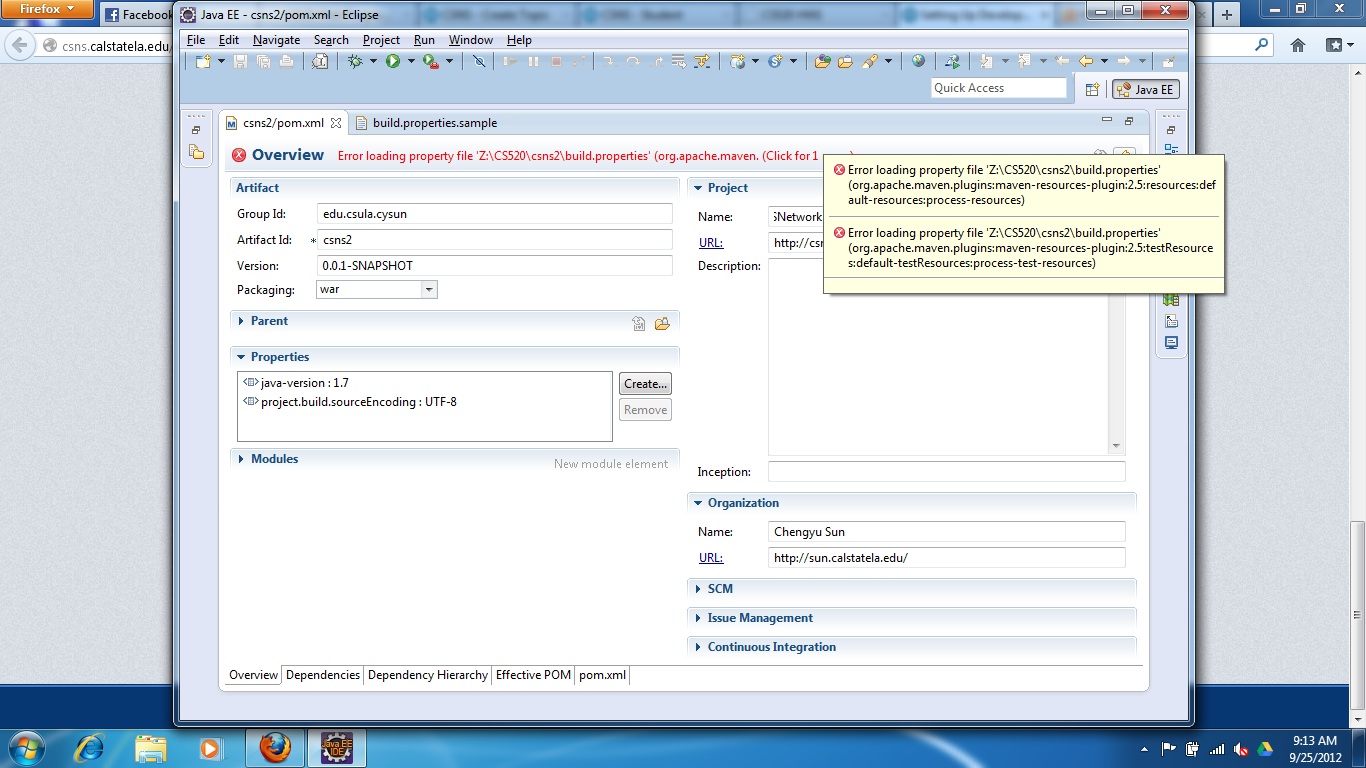Launch Firefox from the Windows taskbar
Screen dimensions: 1366x768
(274, 747)
